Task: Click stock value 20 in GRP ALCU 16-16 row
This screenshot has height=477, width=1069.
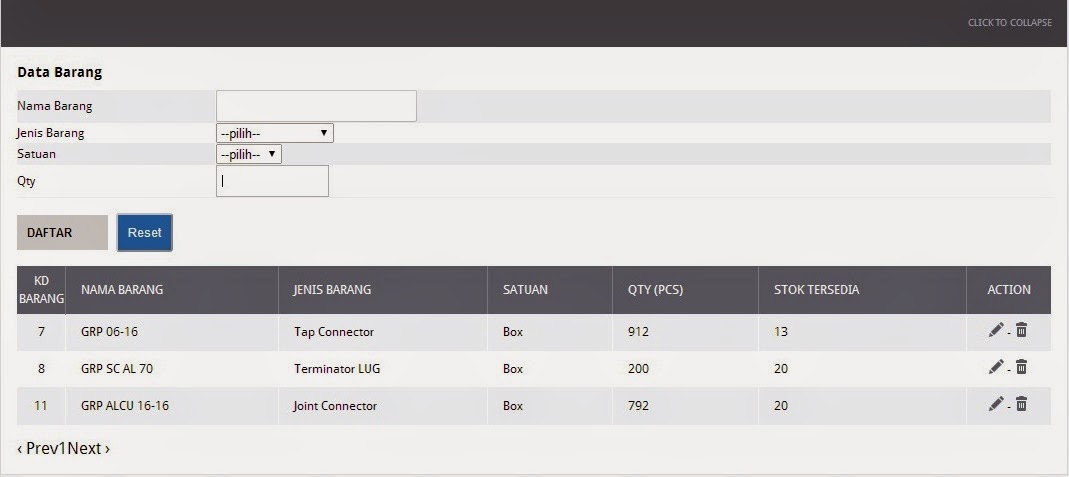Action: (x=781, y=405)
